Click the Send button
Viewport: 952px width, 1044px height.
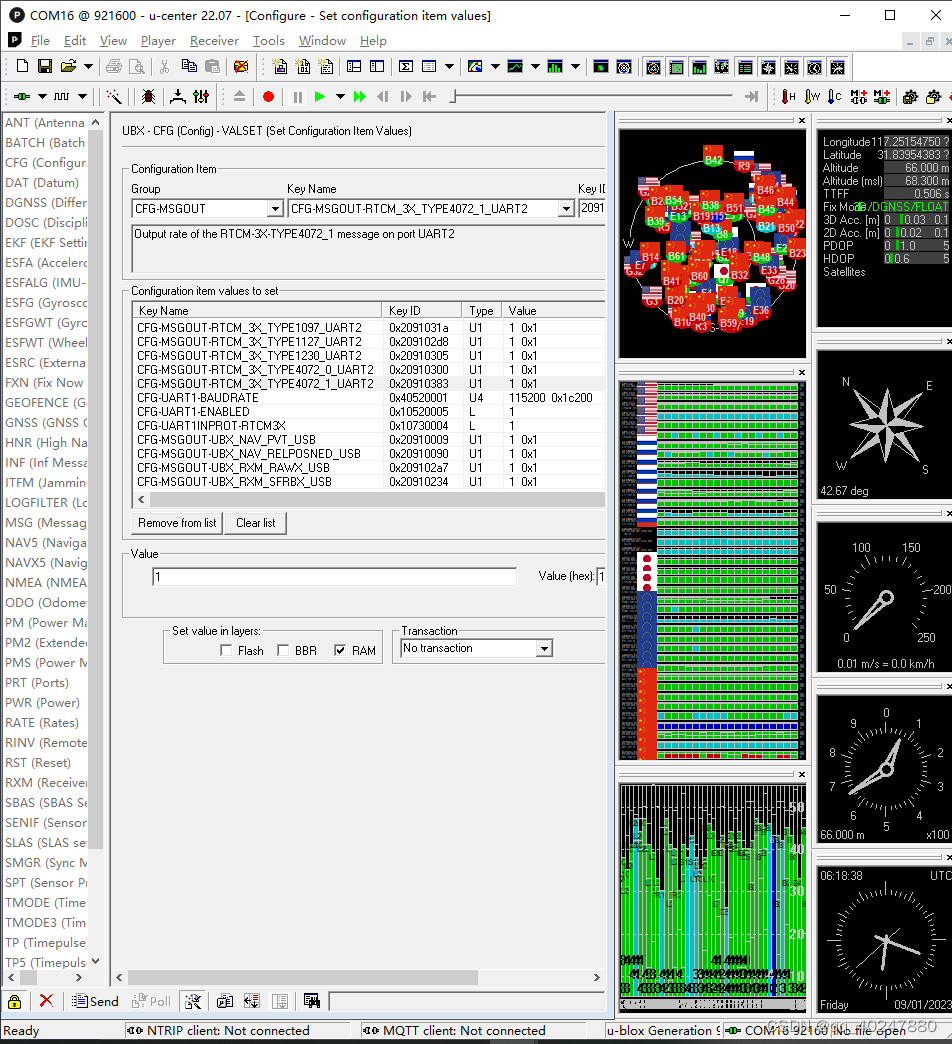[95, 1001]
